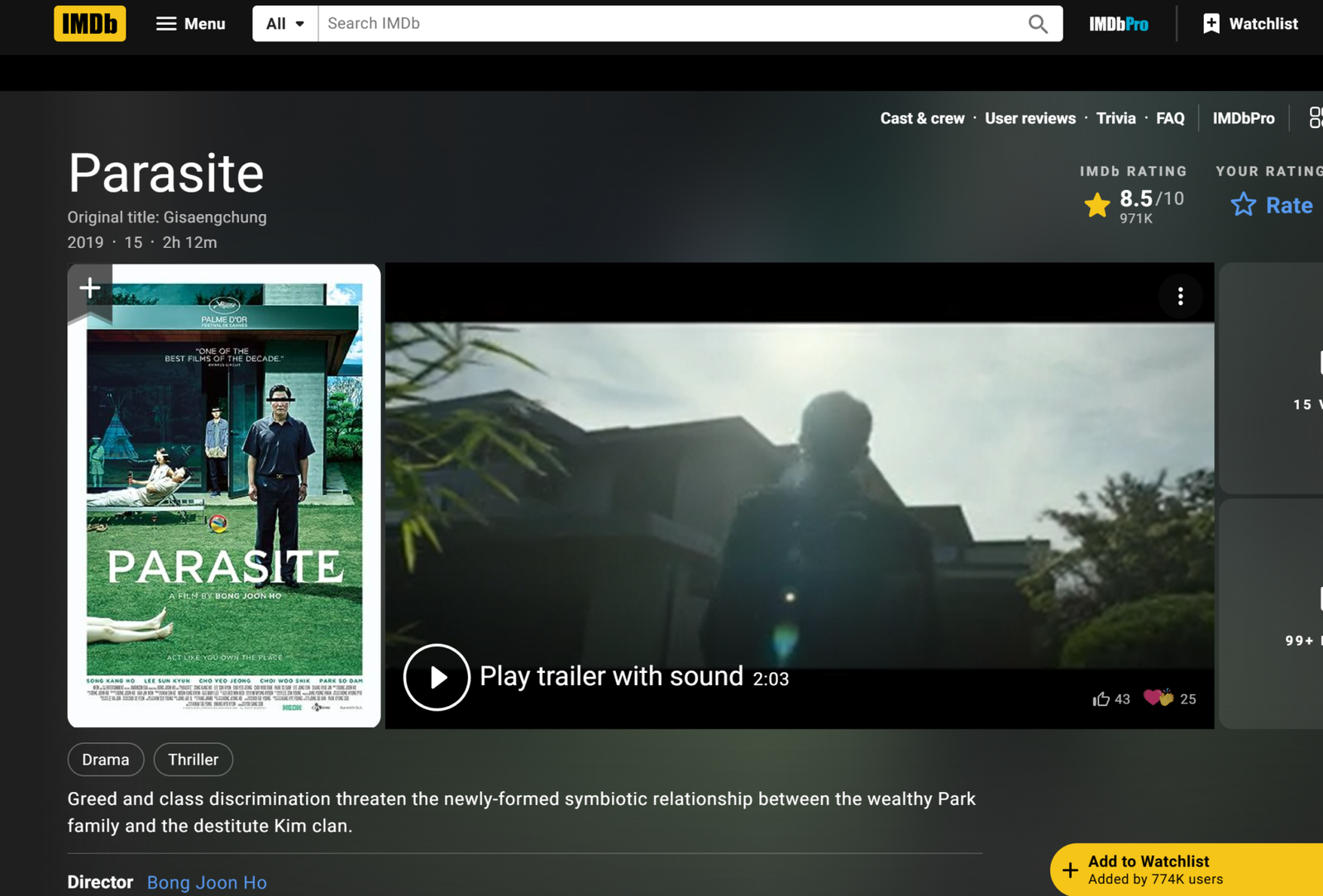Add poster to watchlist using plus ribbon

89,288
